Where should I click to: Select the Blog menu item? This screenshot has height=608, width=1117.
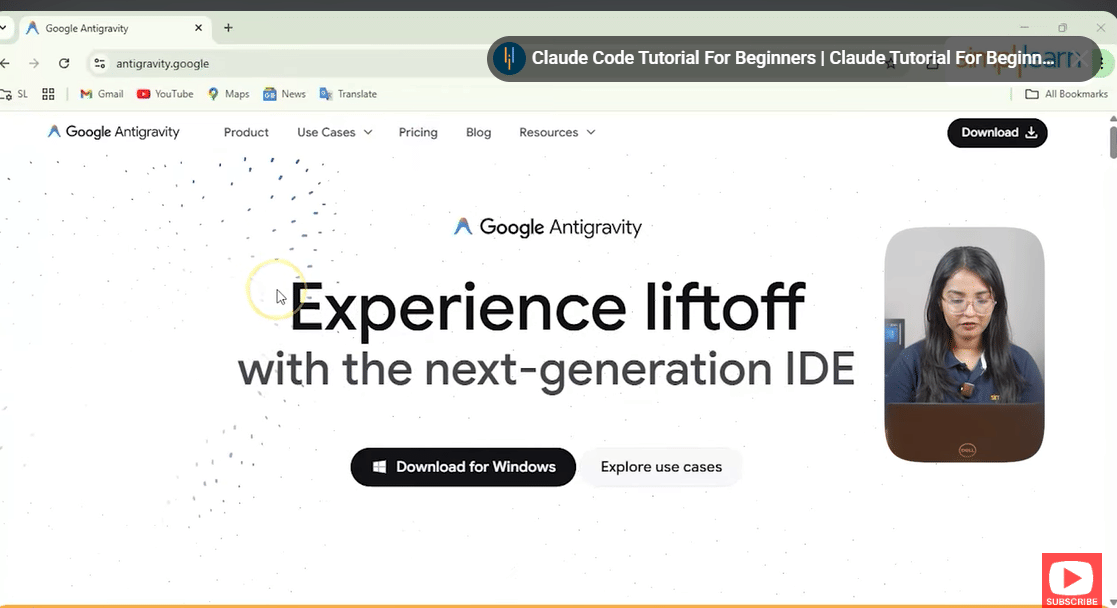478,131
